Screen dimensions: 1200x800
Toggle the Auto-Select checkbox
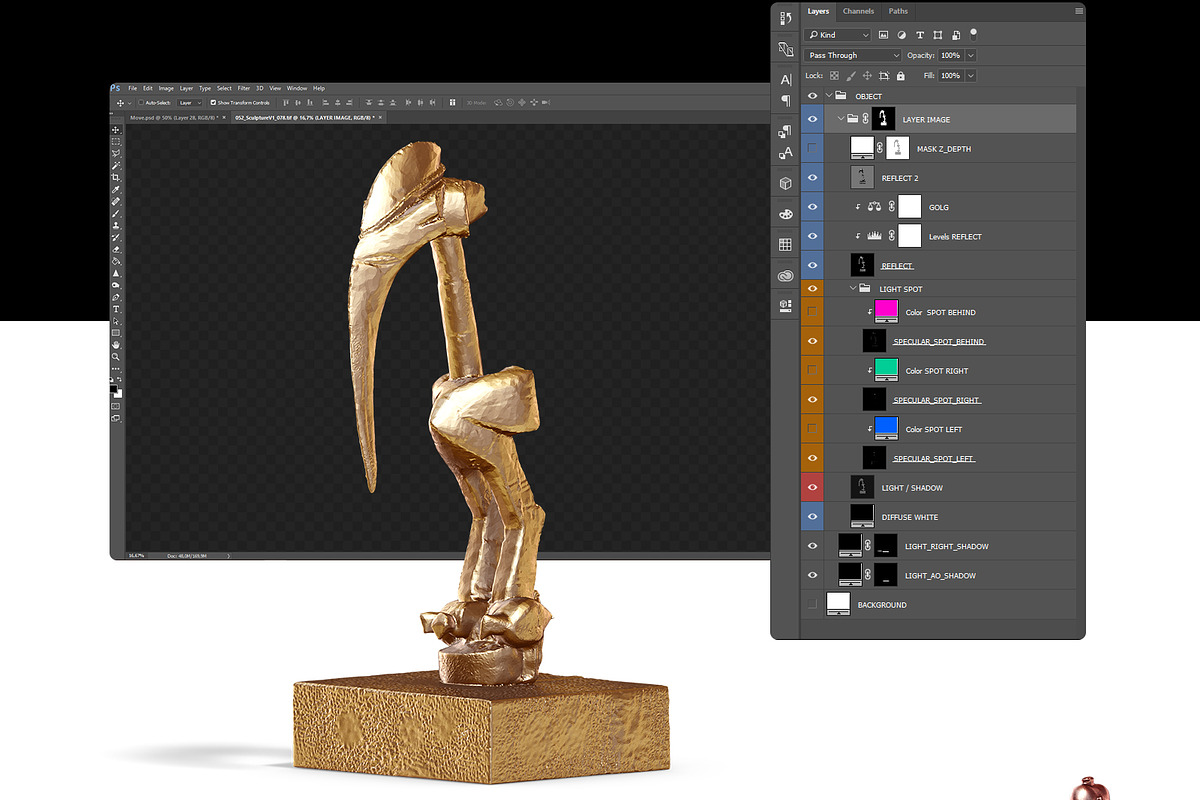141,102
